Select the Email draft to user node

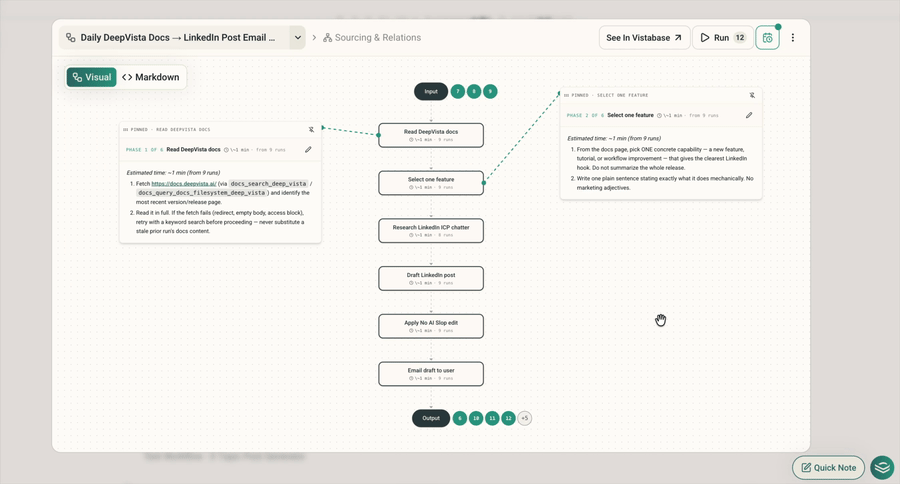click(431, 373)
